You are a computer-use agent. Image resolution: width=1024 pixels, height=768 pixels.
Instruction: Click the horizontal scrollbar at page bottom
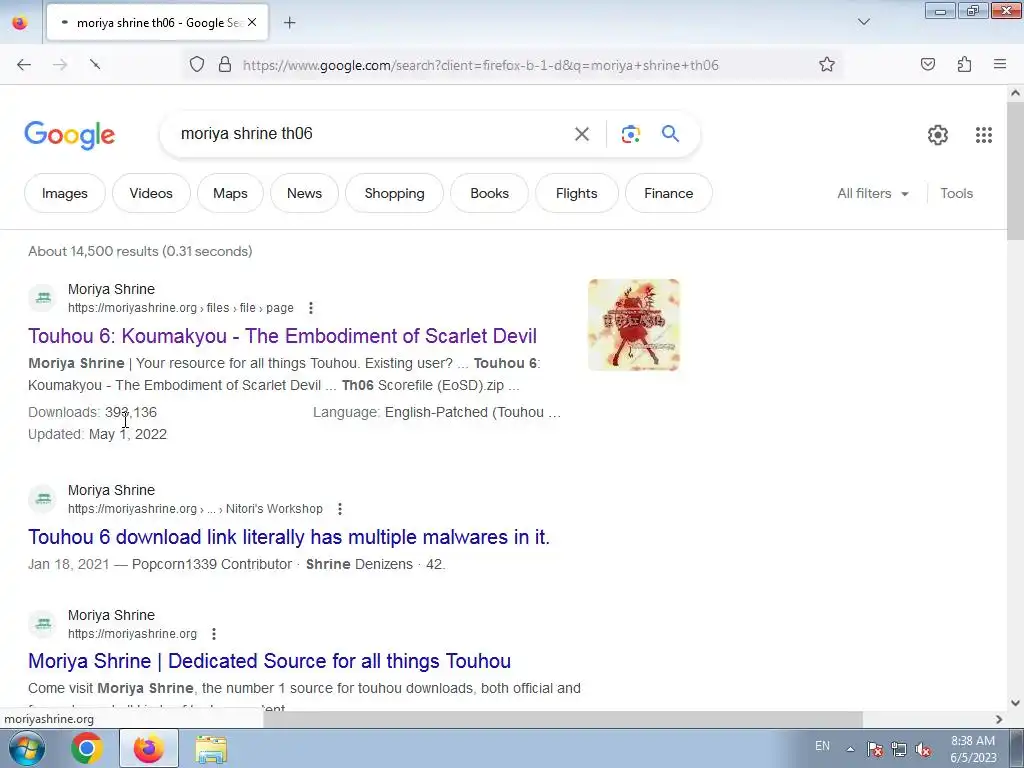pos(563,719)
